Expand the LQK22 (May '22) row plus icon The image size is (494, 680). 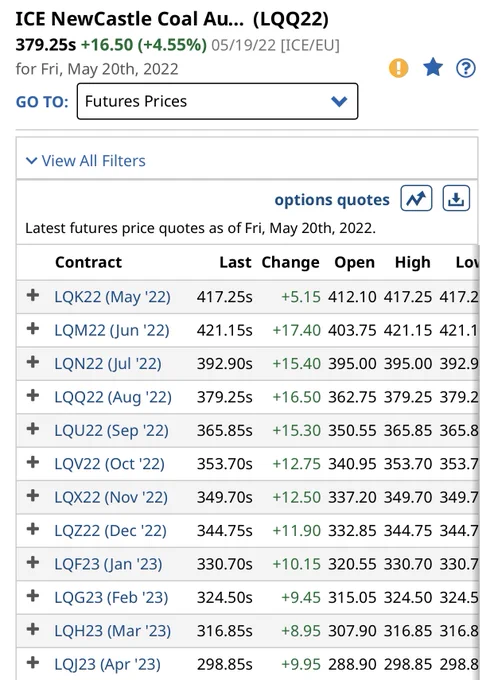coord(33,295)
